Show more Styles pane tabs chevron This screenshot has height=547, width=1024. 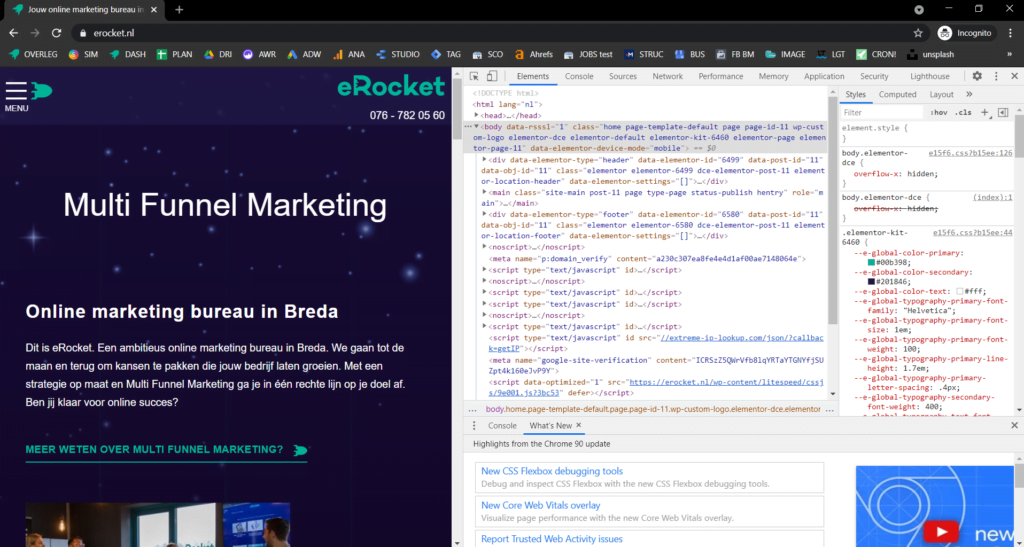(x=969, y=95)
